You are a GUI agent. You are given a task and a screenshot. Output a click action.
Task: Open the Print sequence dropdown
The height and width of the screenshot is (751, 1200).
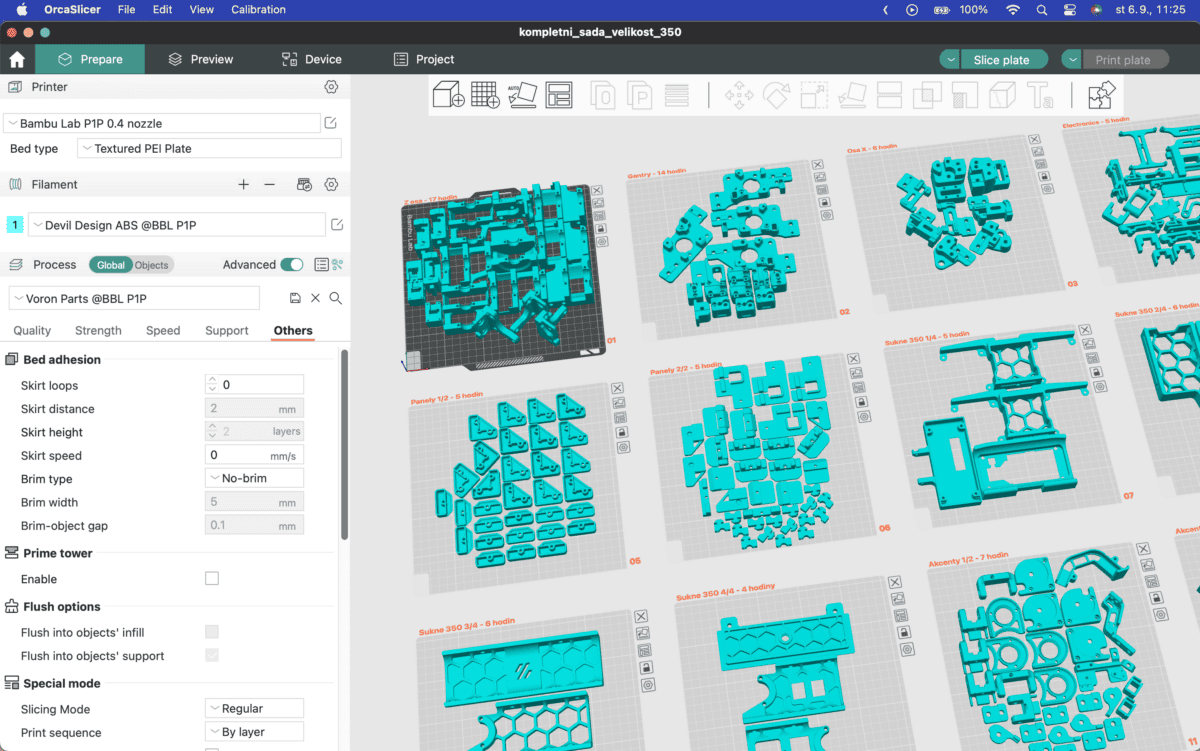pos(254,732)
